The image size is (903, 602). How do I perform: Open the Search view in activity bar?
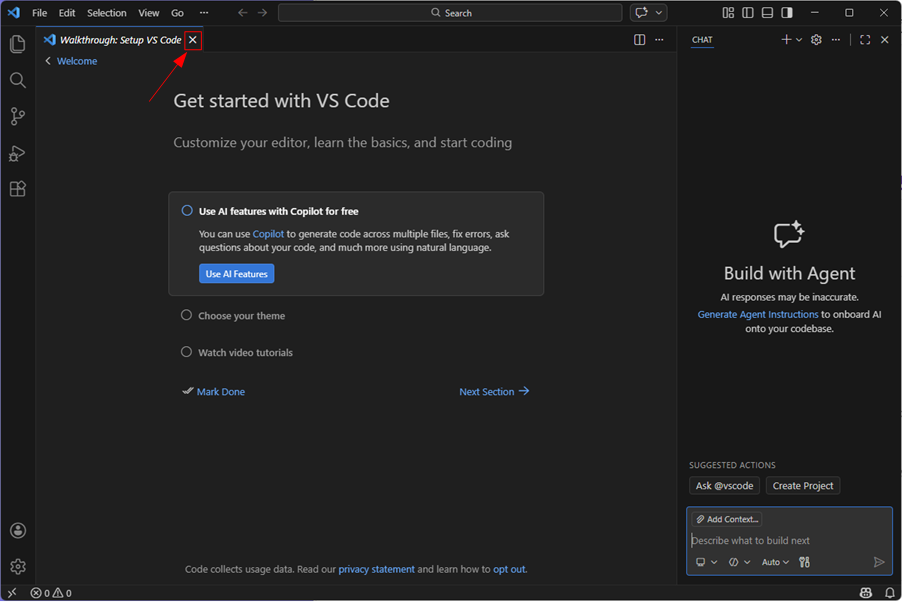[17, 80]
